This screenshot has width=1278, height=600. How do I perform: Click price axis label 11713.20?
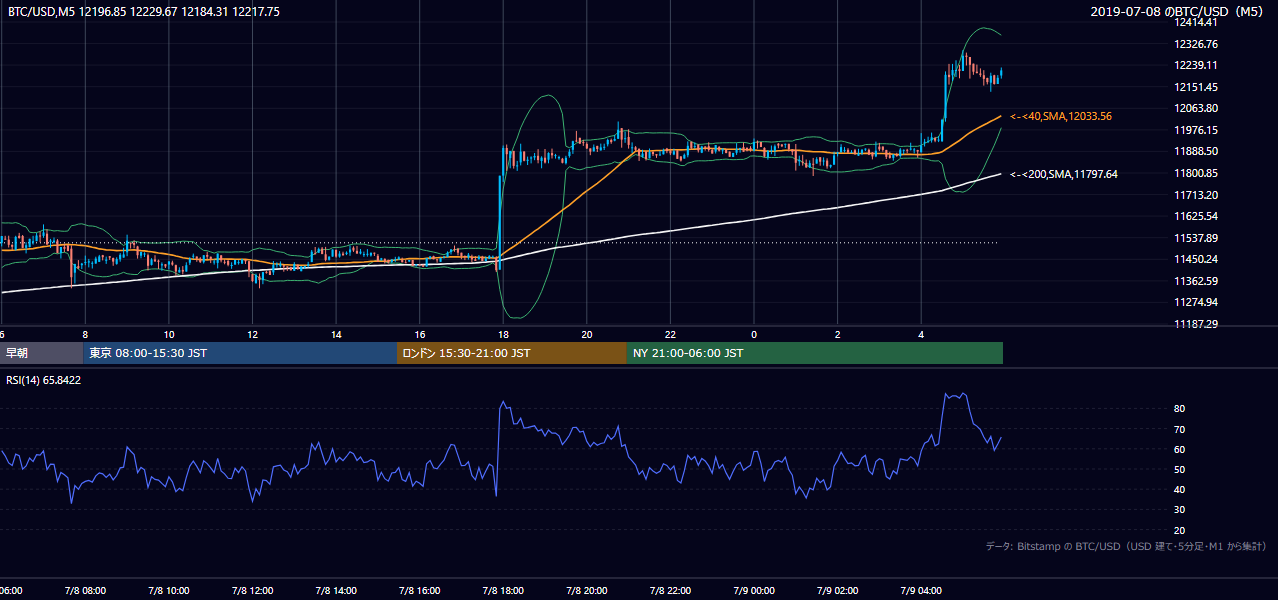[x=1195, y=195]
